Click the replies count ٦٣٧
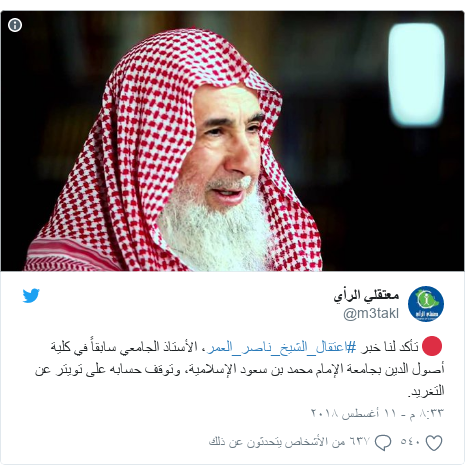The height and width of the screenshot is (475, 465). click(x=360, y=442)
